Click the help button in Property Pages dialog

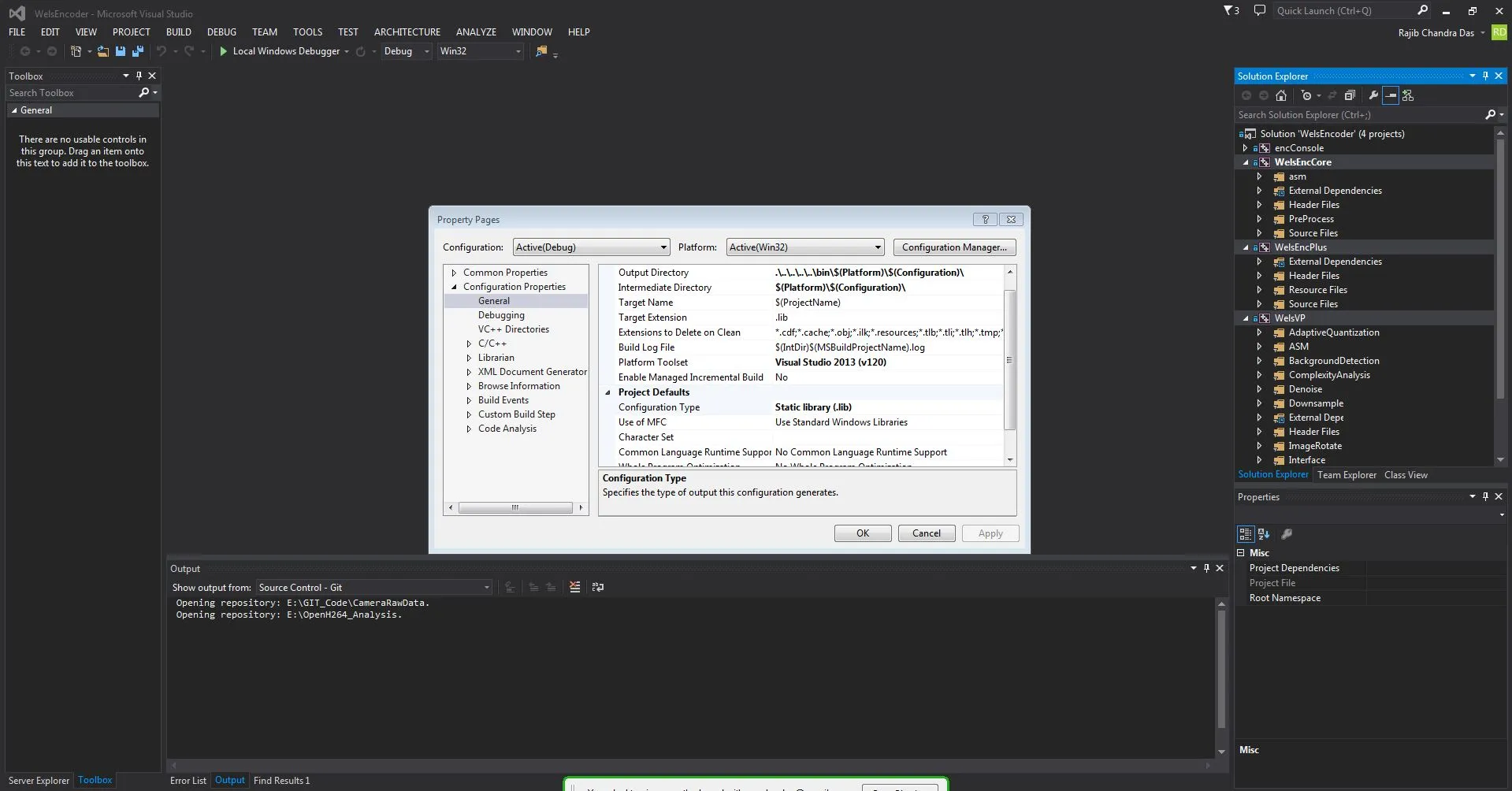coord(985,219)
